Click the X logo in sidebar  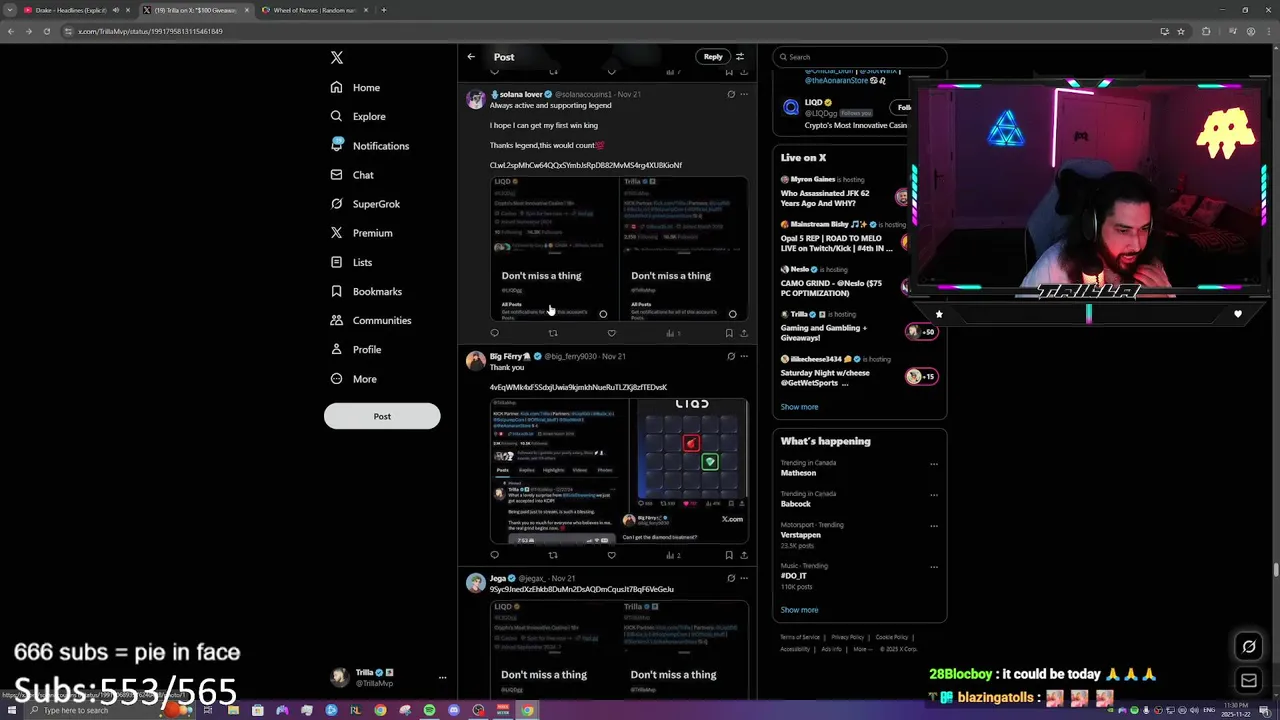[x=337, y=58]
